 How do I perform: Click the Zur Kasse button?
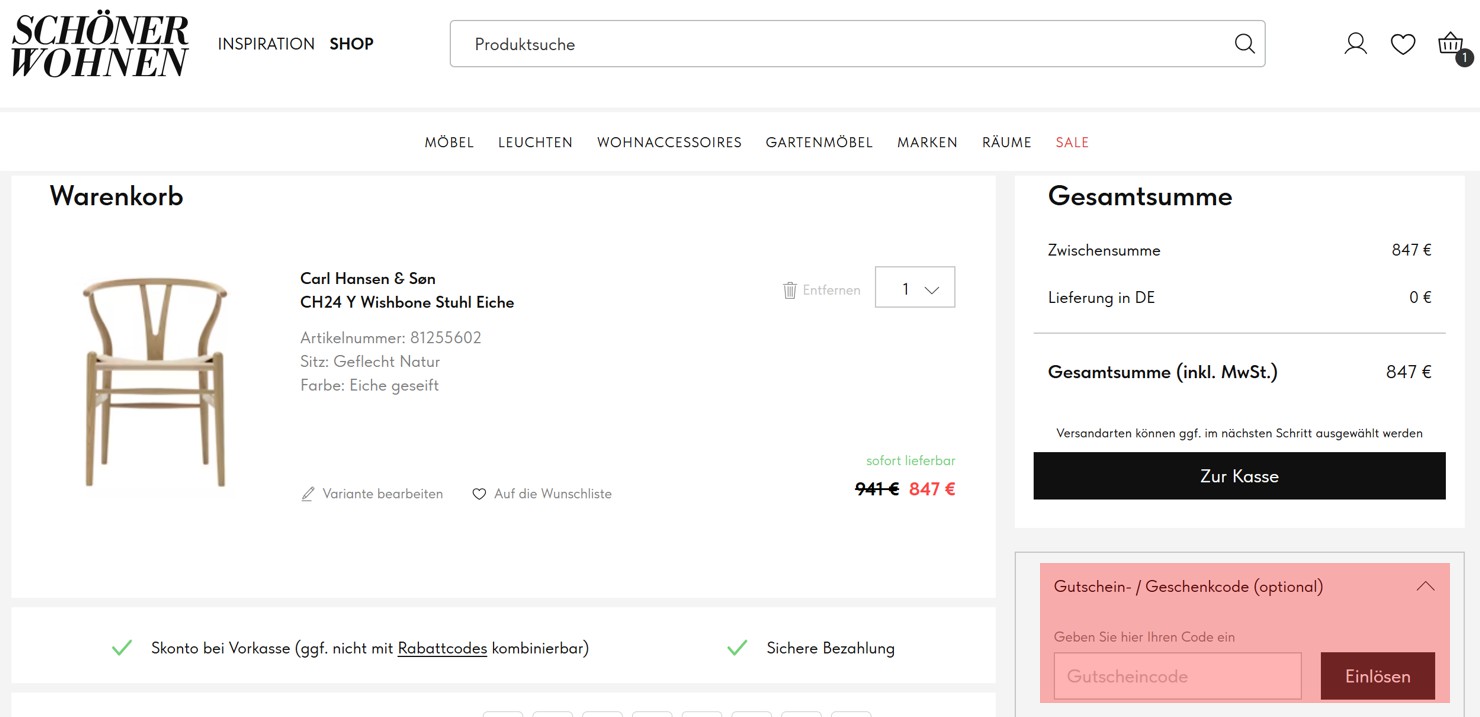pos(1239,476)
